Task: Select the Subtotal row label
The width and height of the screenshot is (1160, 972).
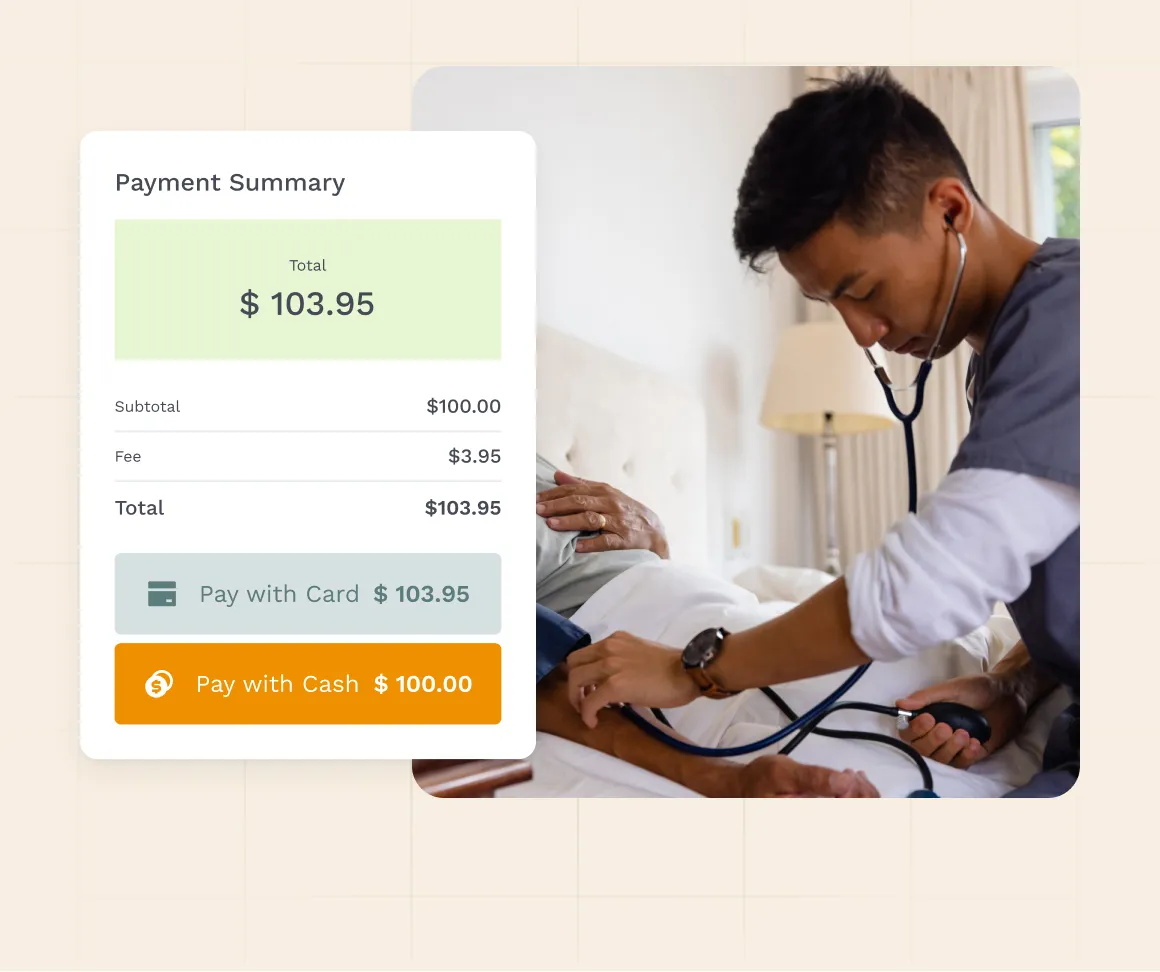Action: click(147, 406)
